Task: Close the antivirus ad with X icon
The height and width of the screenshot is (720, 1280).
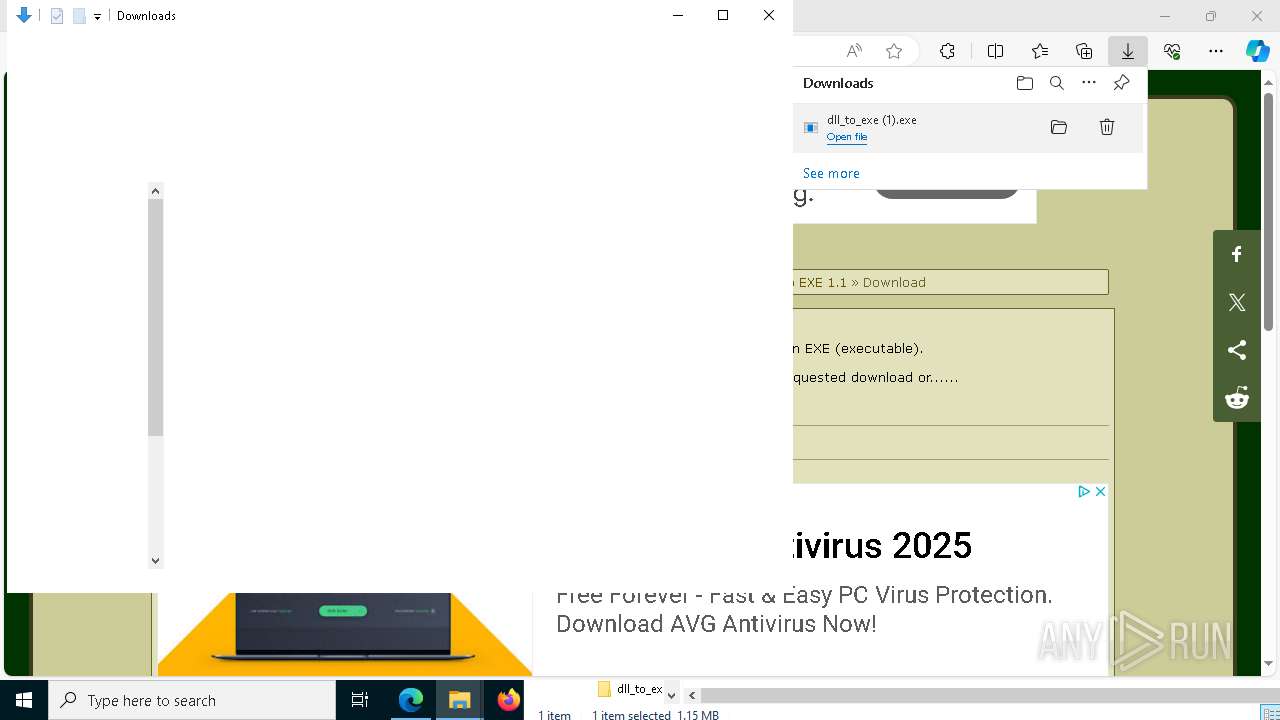Action: 1100,491
